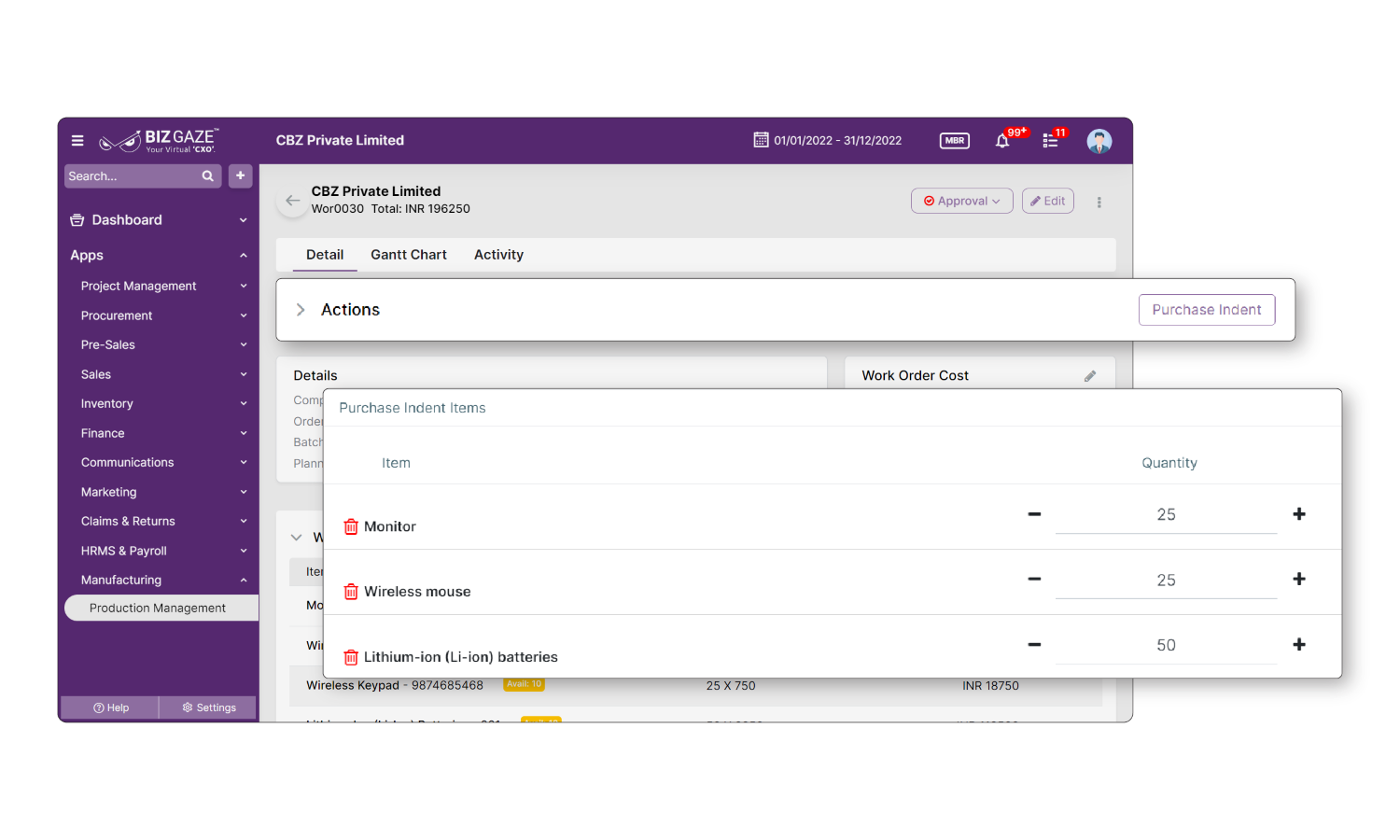Click the Wireless mouse quantity field
The height and width of the screenshot is (840, 1400).
point(1166,581)
